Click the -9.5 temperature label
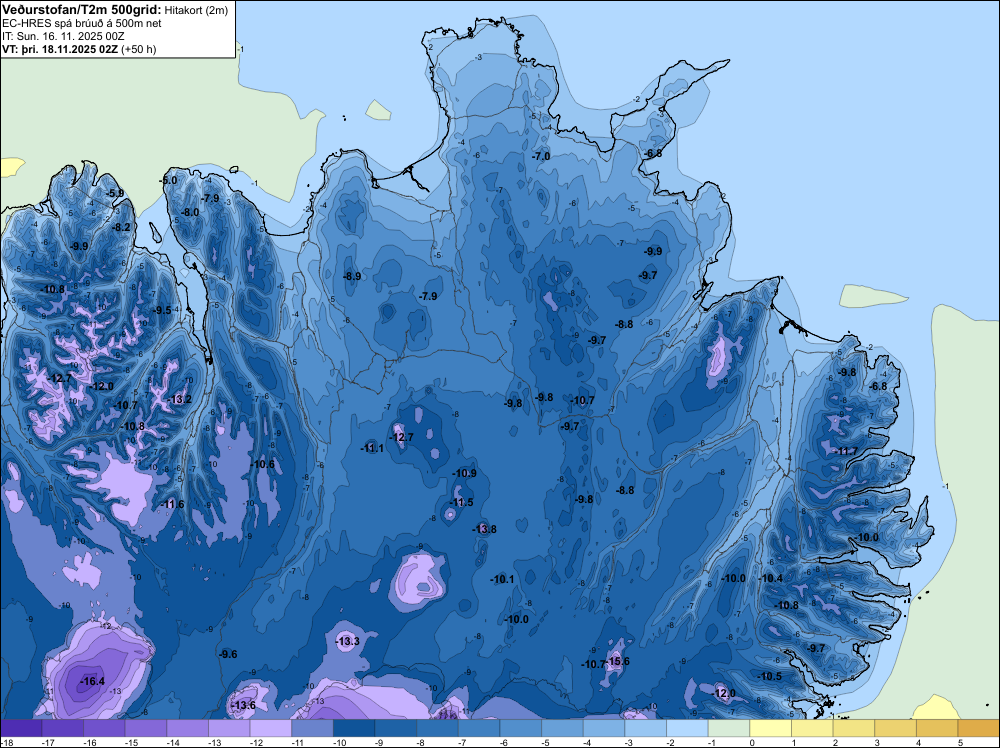The height and width of the screenshot is (748, 1000). pos(162,311)
